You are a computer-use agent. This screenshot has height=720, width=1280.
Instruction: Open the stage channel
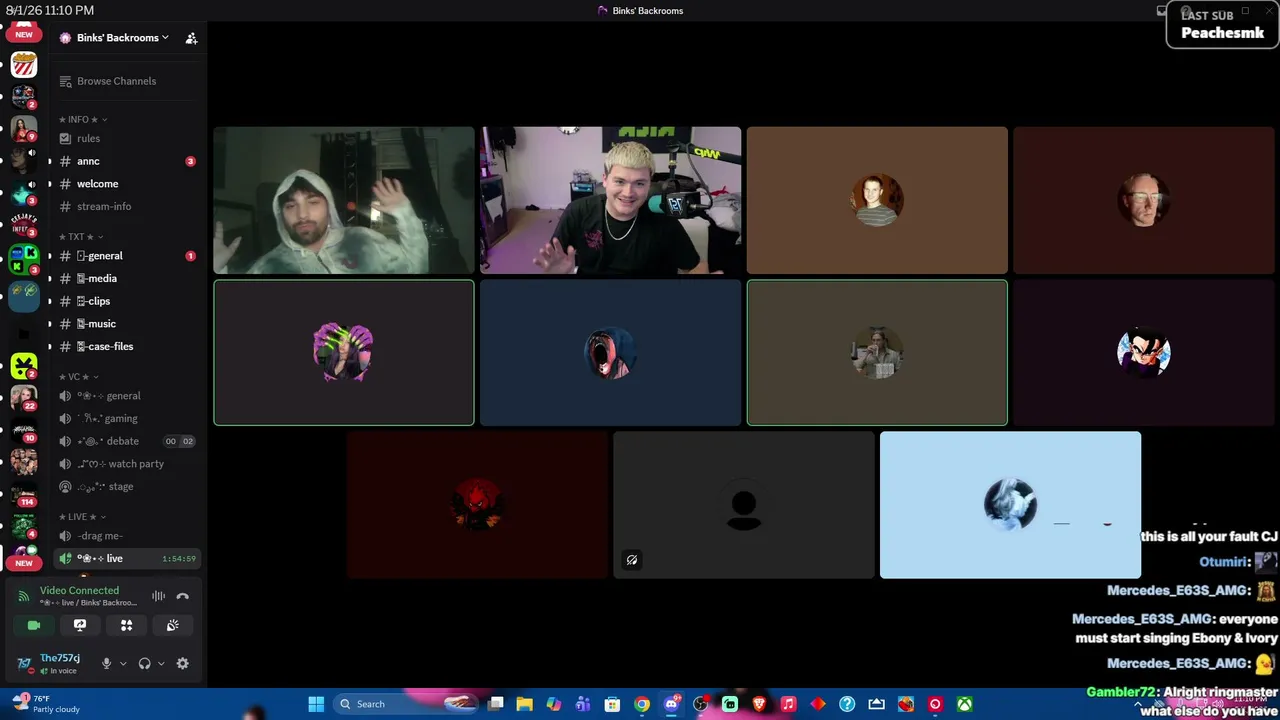tap(127, 486)
